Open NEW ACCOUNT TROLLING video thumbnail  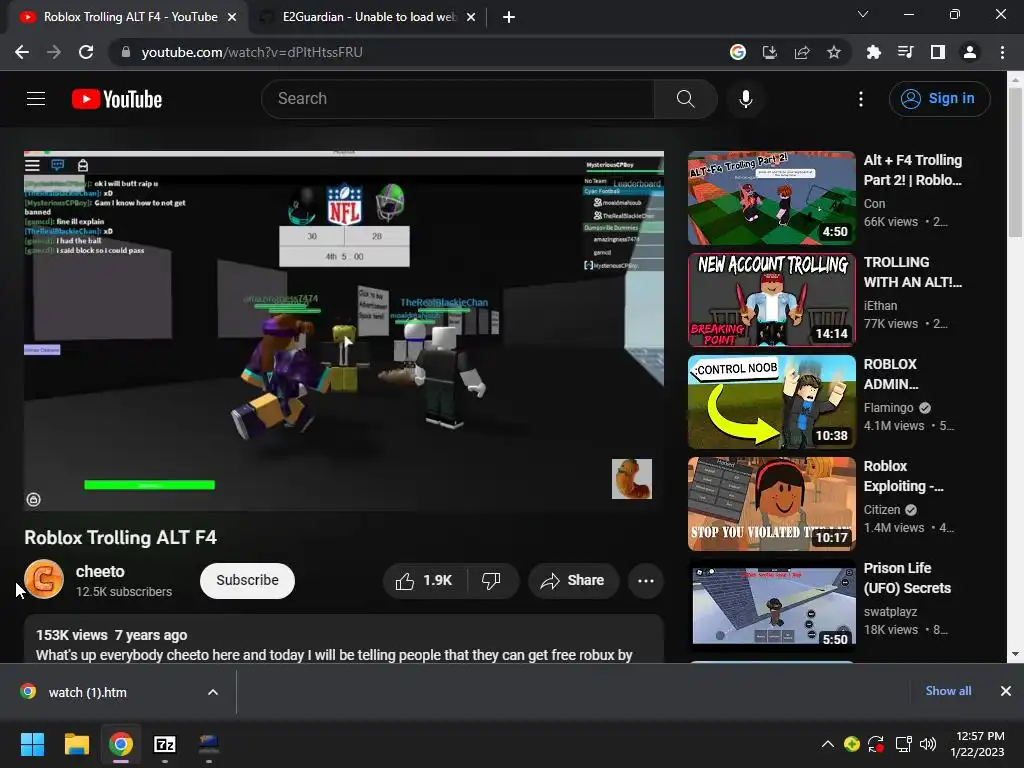click(771, 300)
